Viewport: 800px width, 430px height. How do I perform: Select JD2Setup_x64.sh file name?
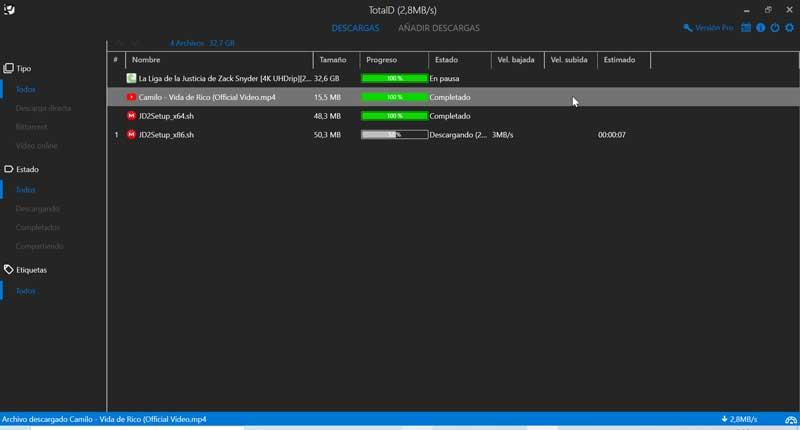click(166, 116)
